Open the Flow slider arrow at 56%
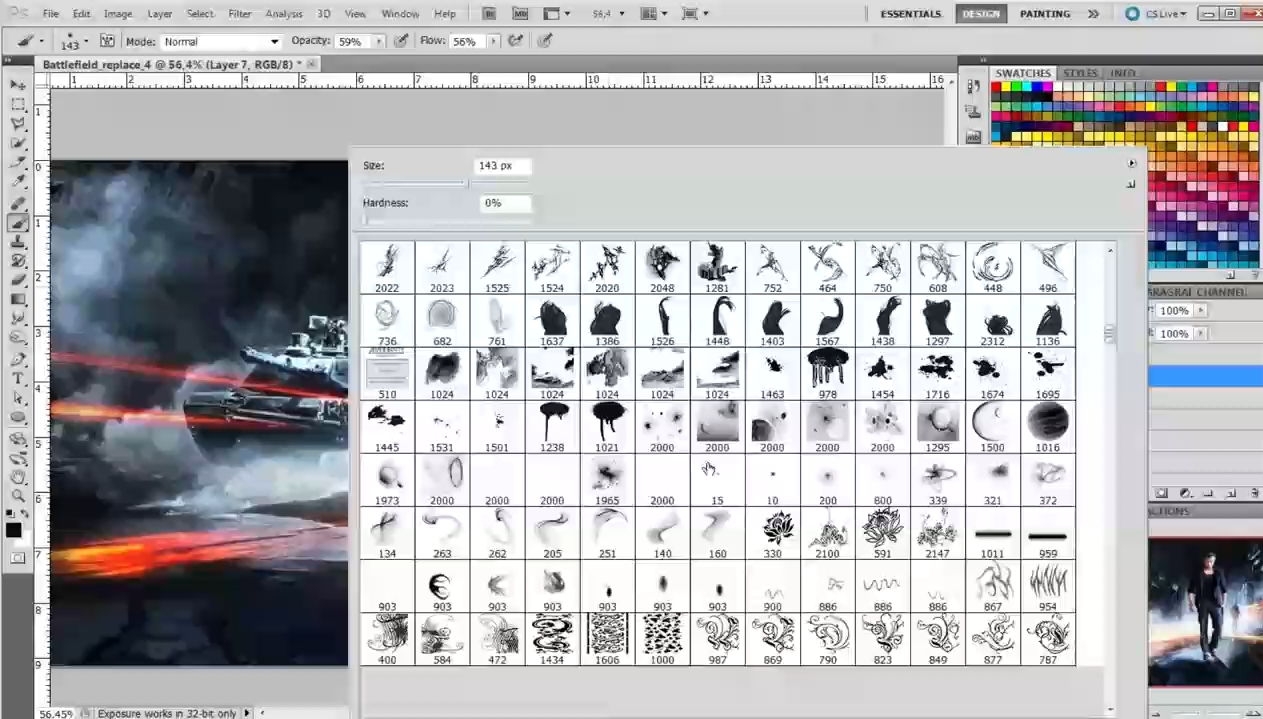 pyautogui.click(x=493, y=42)
